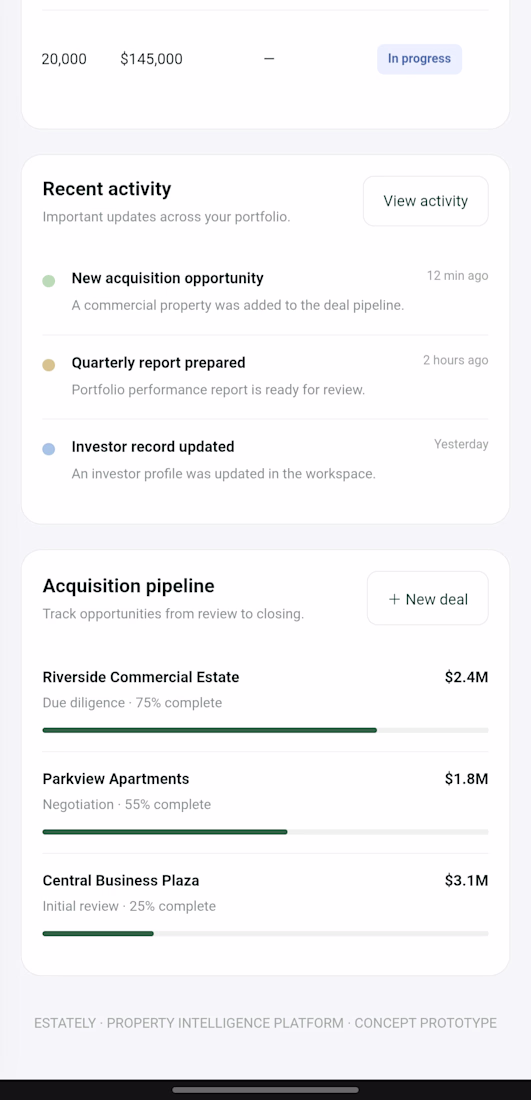Click the Parkview Apartments progress bar
The height and width of the screenshot is (1100, 531).
click(x=265, y=832)
